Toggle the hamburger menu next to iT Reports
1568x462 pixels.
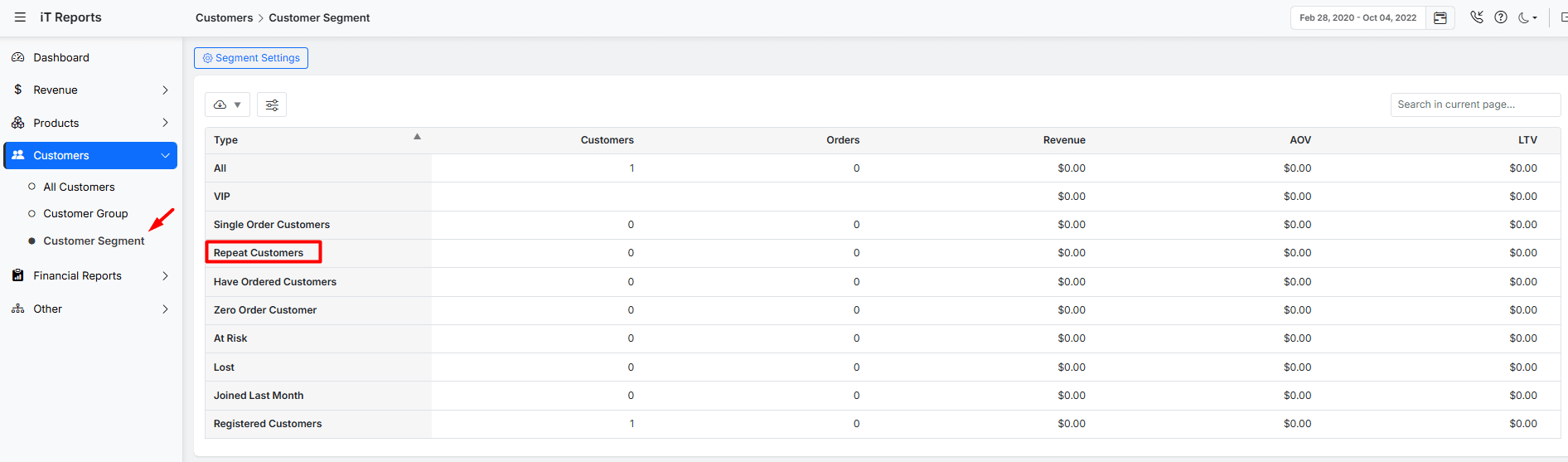click(20, 17)
